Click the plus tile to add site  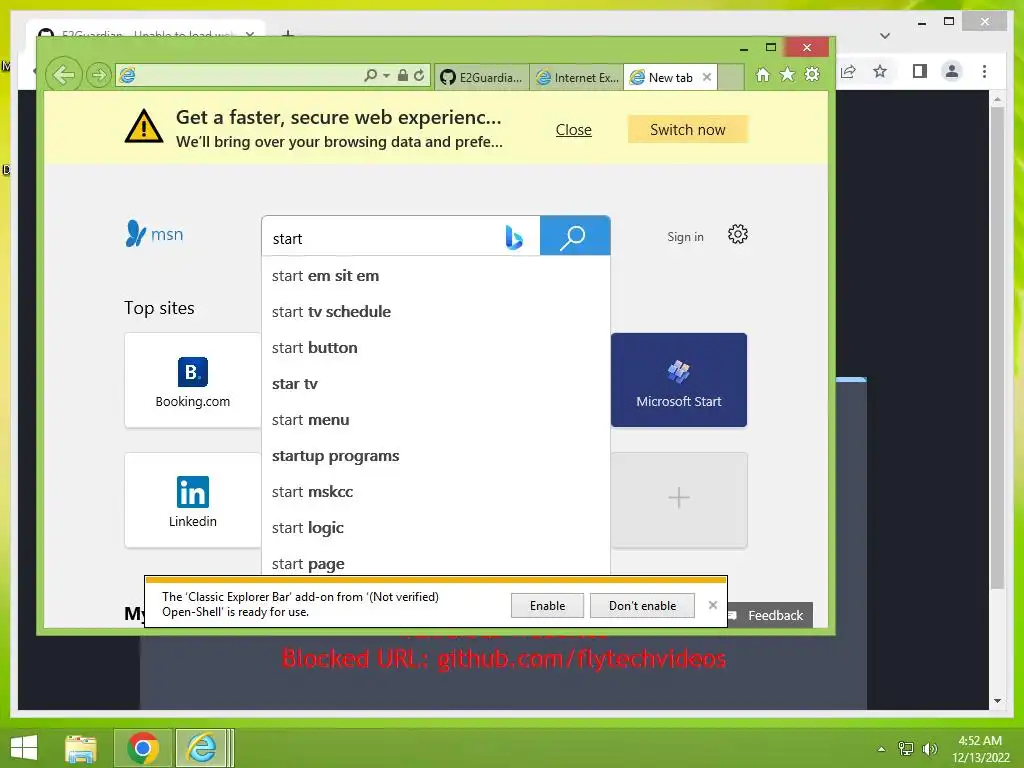(x=679, y=500)
